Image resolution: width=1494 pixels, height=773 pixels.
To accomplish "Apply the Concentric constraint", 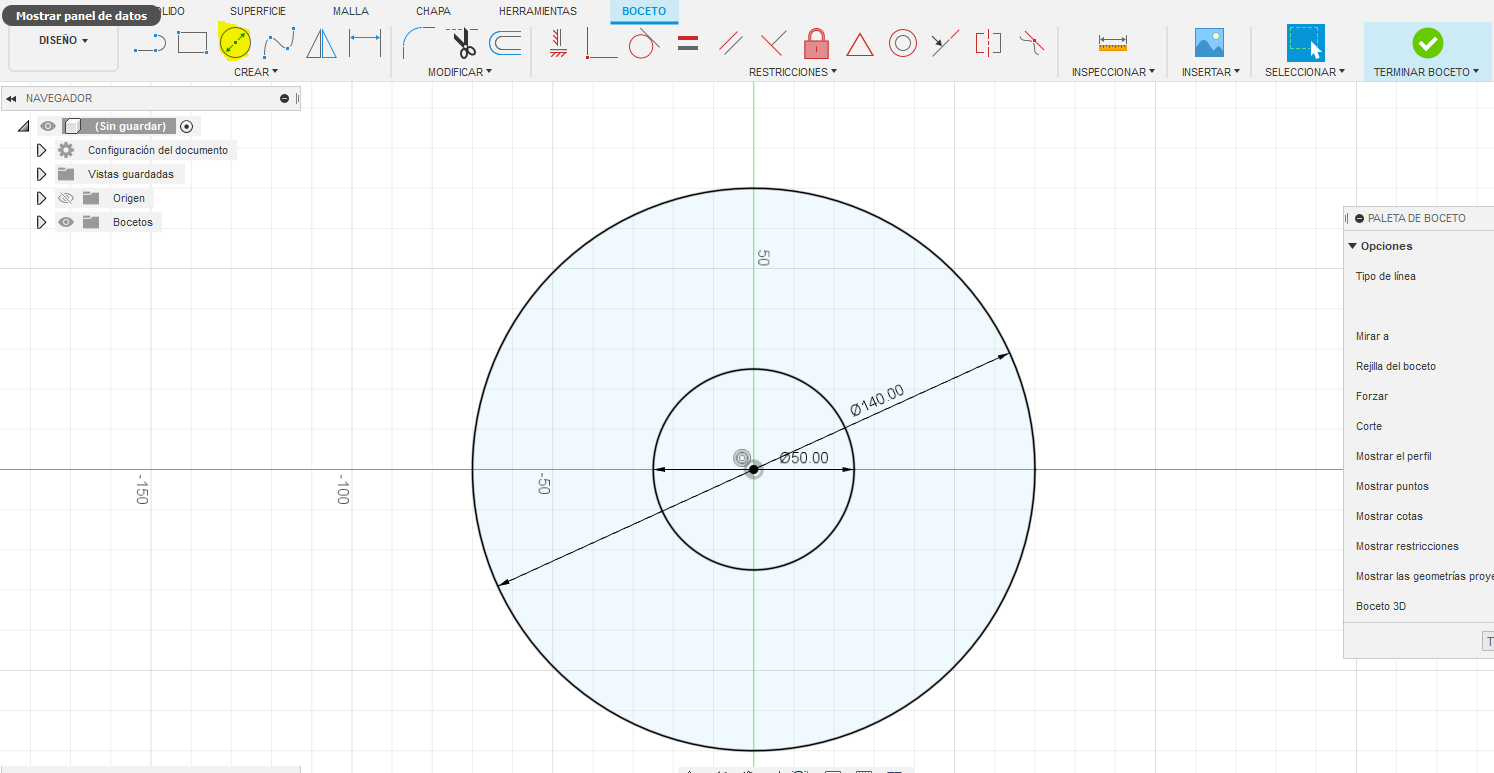I will coord(903,43).
